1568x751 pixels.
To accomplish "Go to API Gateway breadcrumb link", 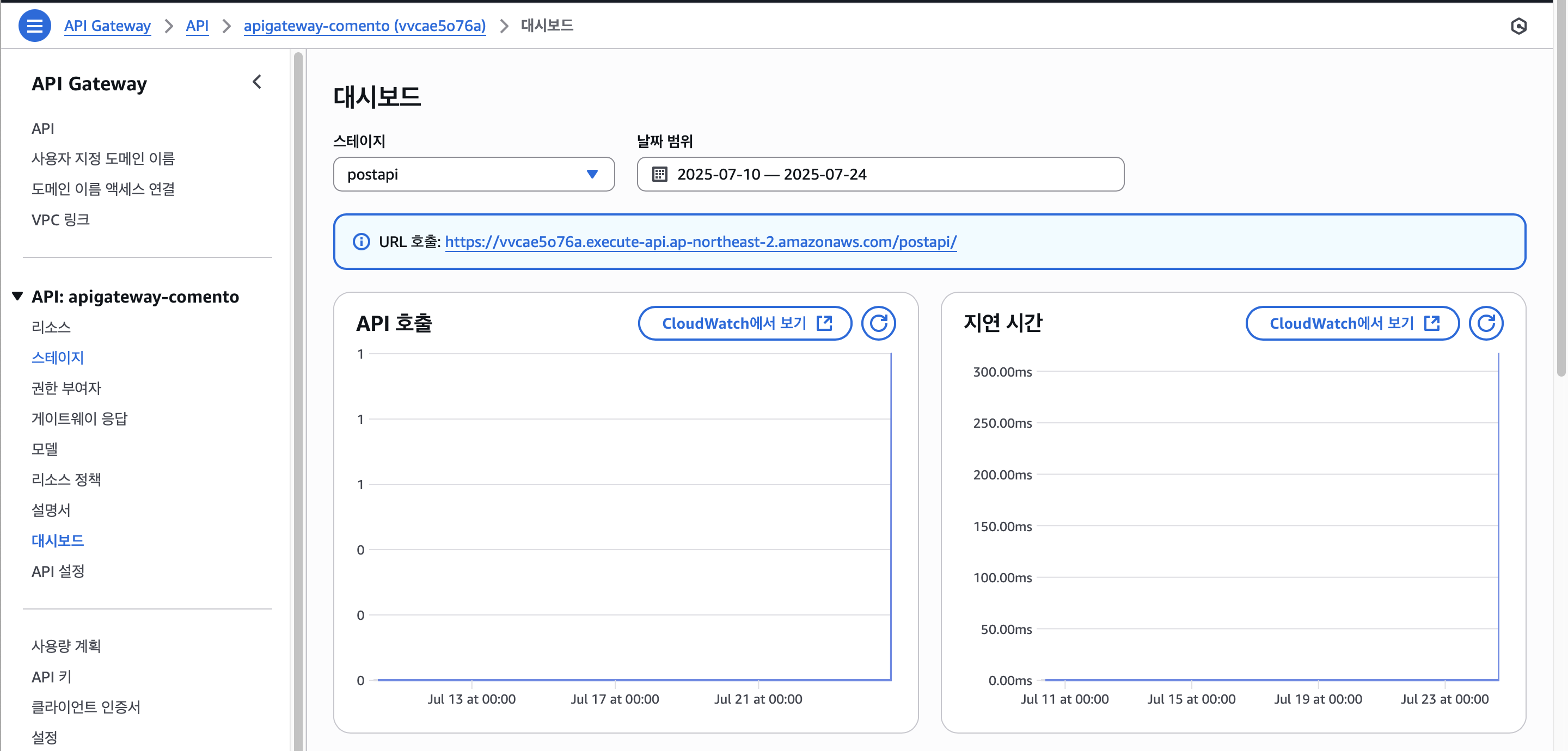I will [x=107, y=26].
